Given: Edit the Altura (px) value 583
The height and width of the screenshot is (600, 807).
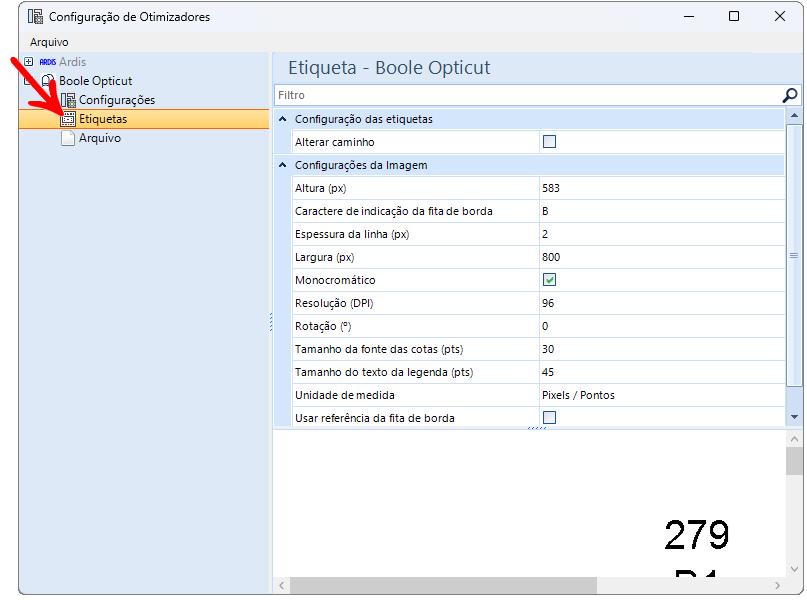Looking at the screenshot, I should 662,188.
